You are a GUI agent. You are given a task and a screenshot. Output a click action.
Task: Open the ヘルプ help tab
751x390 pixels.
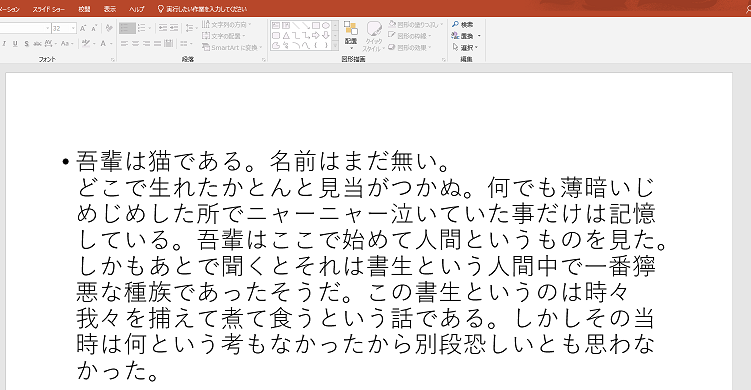pos(137,9)
